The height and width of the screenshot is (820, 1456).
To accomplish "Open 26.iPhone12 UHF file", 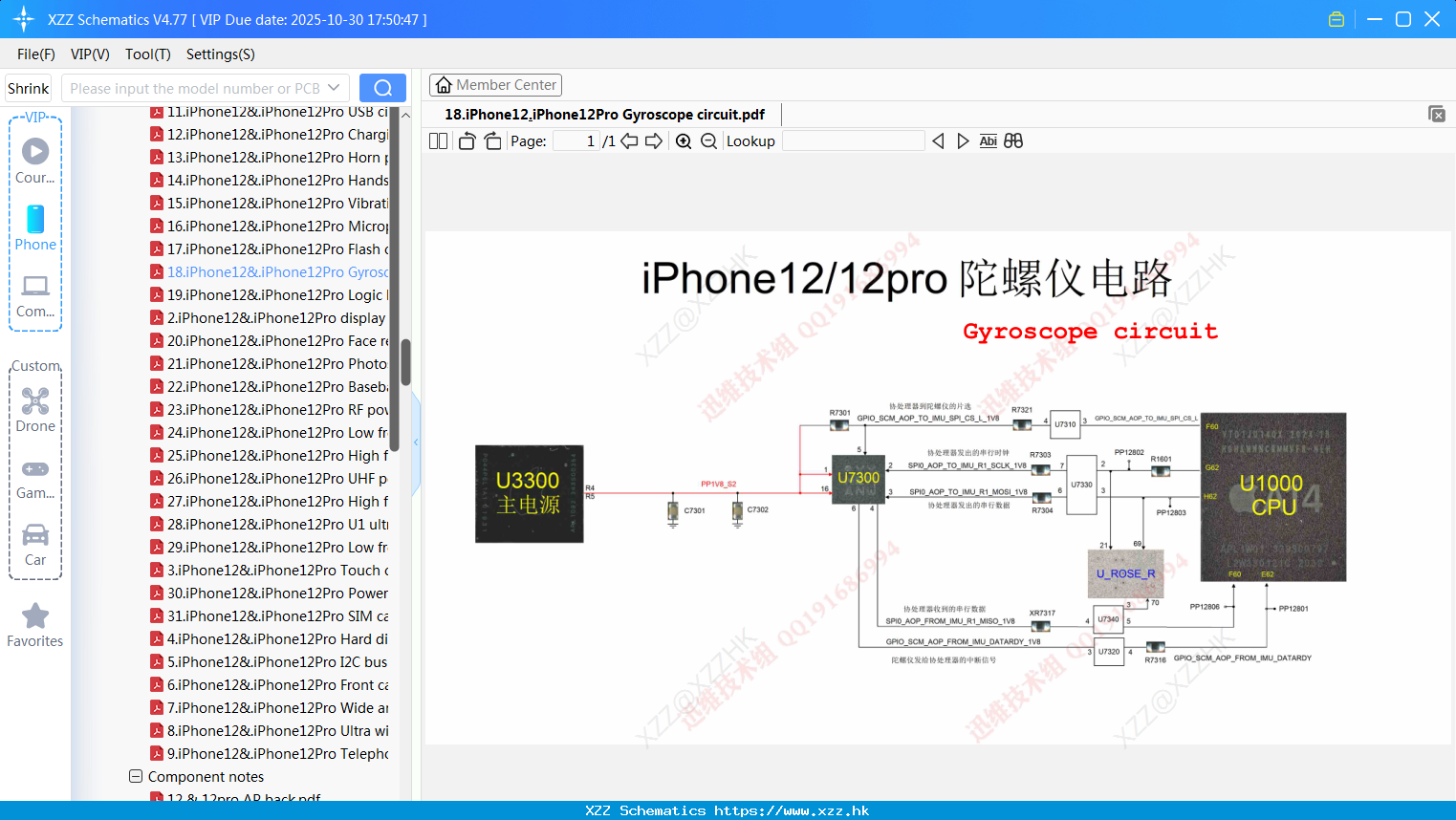I will (270, 479).
